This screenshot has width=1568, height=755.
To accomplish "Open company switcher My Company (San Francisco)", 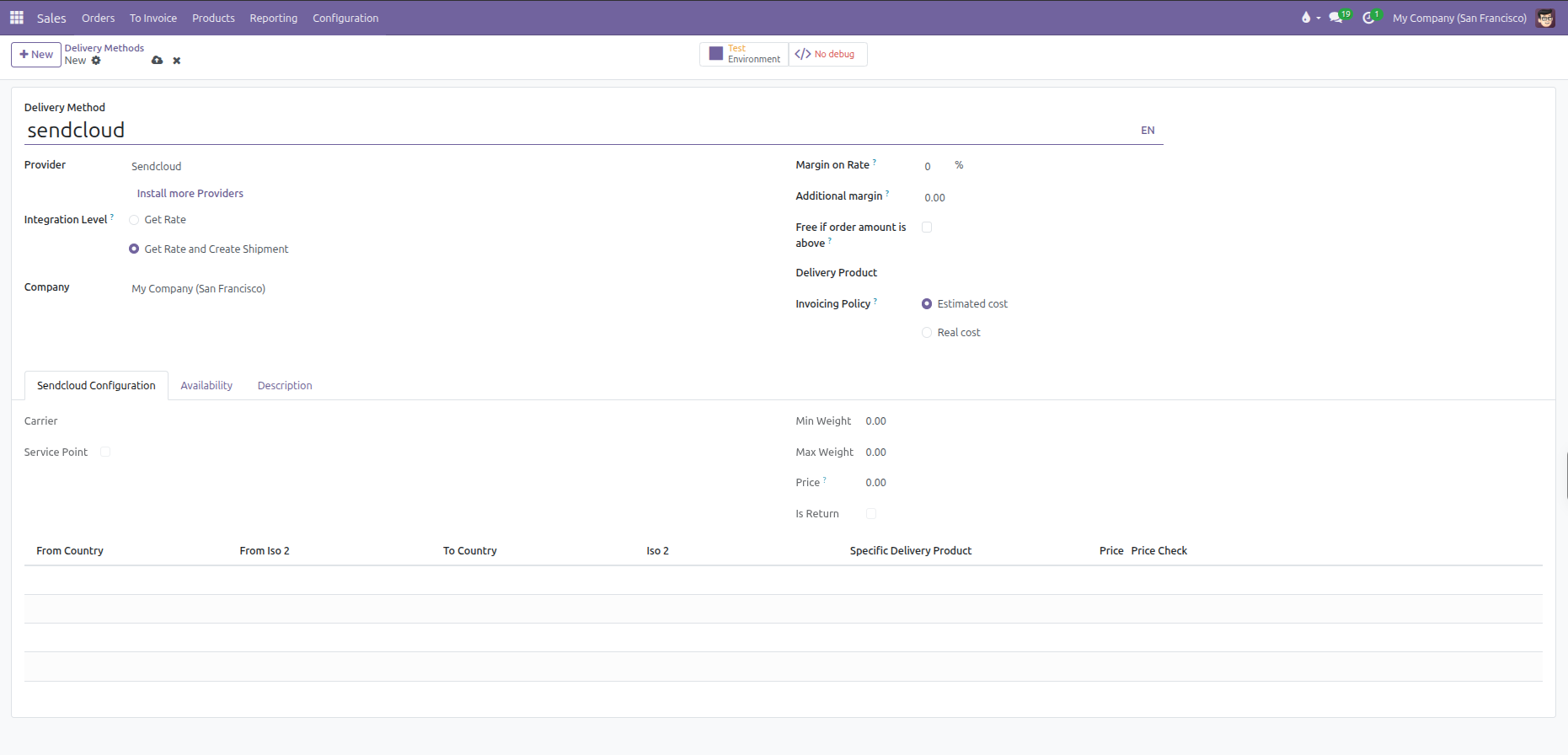I will tap(1459, 18).
